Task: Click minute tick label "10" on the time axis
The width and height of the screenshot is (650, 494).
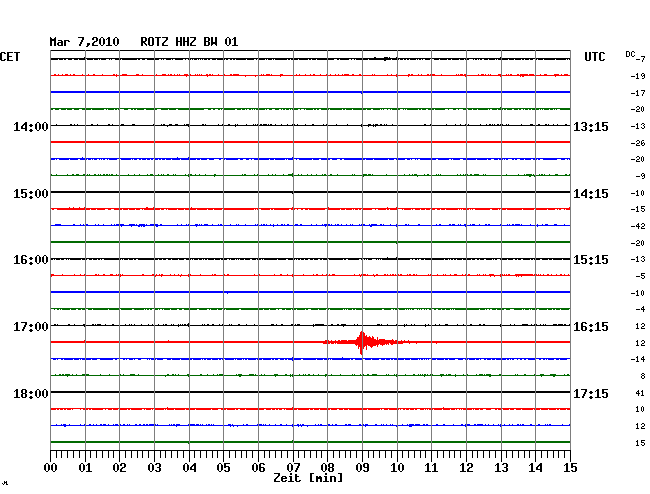Action: (397, 468)
